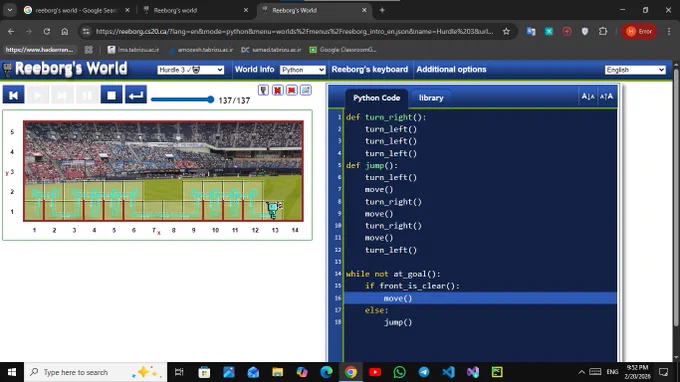Viewport: 680px width, 382px height.
Task: Click the reset-to-beginning playback button
Action: tap(13, 95)
